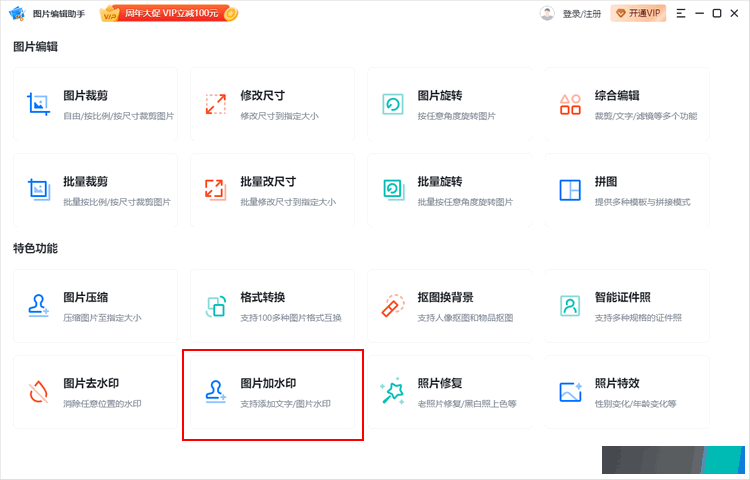Click description 消除任意位置的水印
The height and width of the screenshot is (480, 750).
(x=102, y=404)
